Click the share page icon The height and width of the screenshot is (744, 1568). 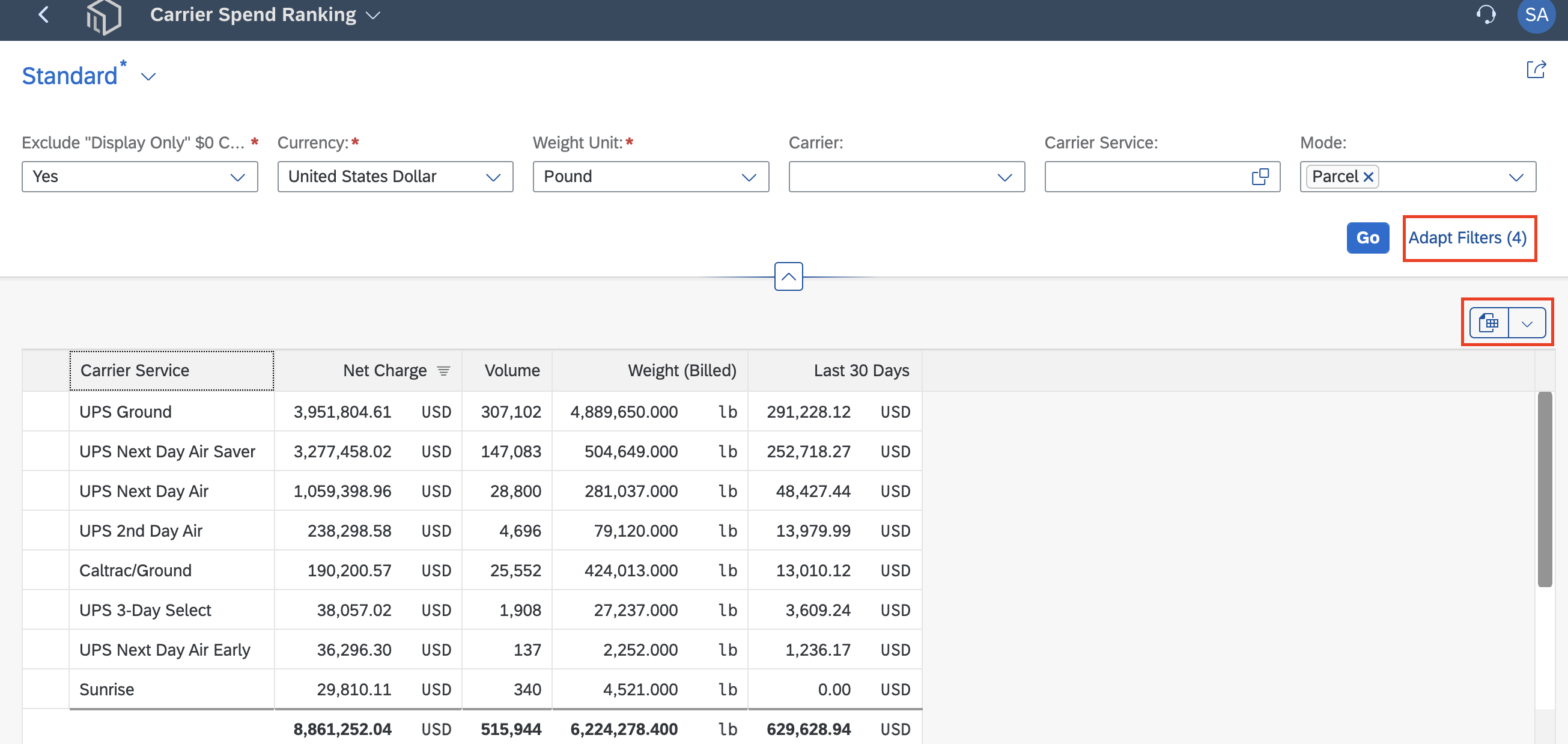(x=1536, y=69)
